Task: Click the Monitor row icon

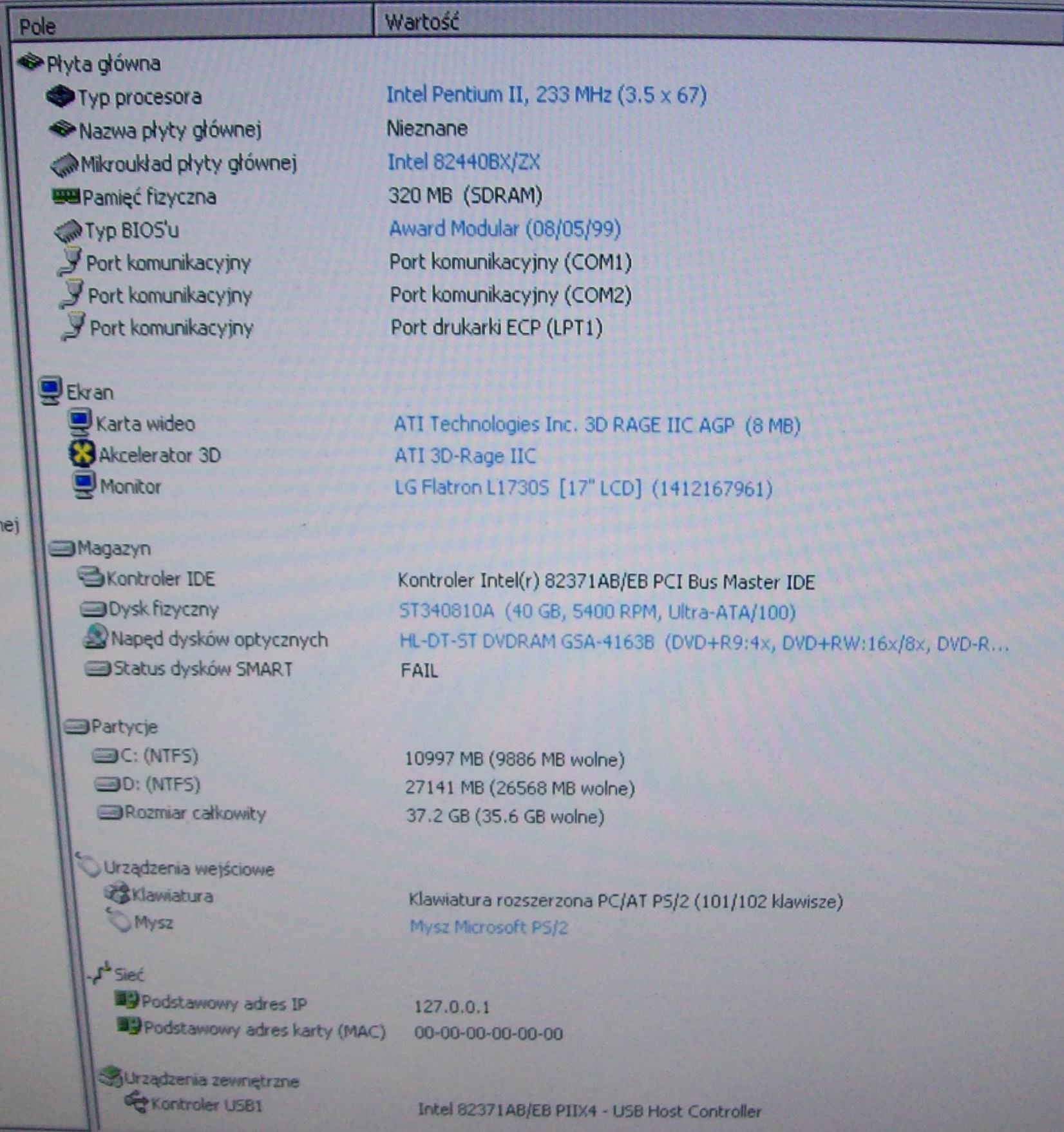Action: (x=84, y=485)
